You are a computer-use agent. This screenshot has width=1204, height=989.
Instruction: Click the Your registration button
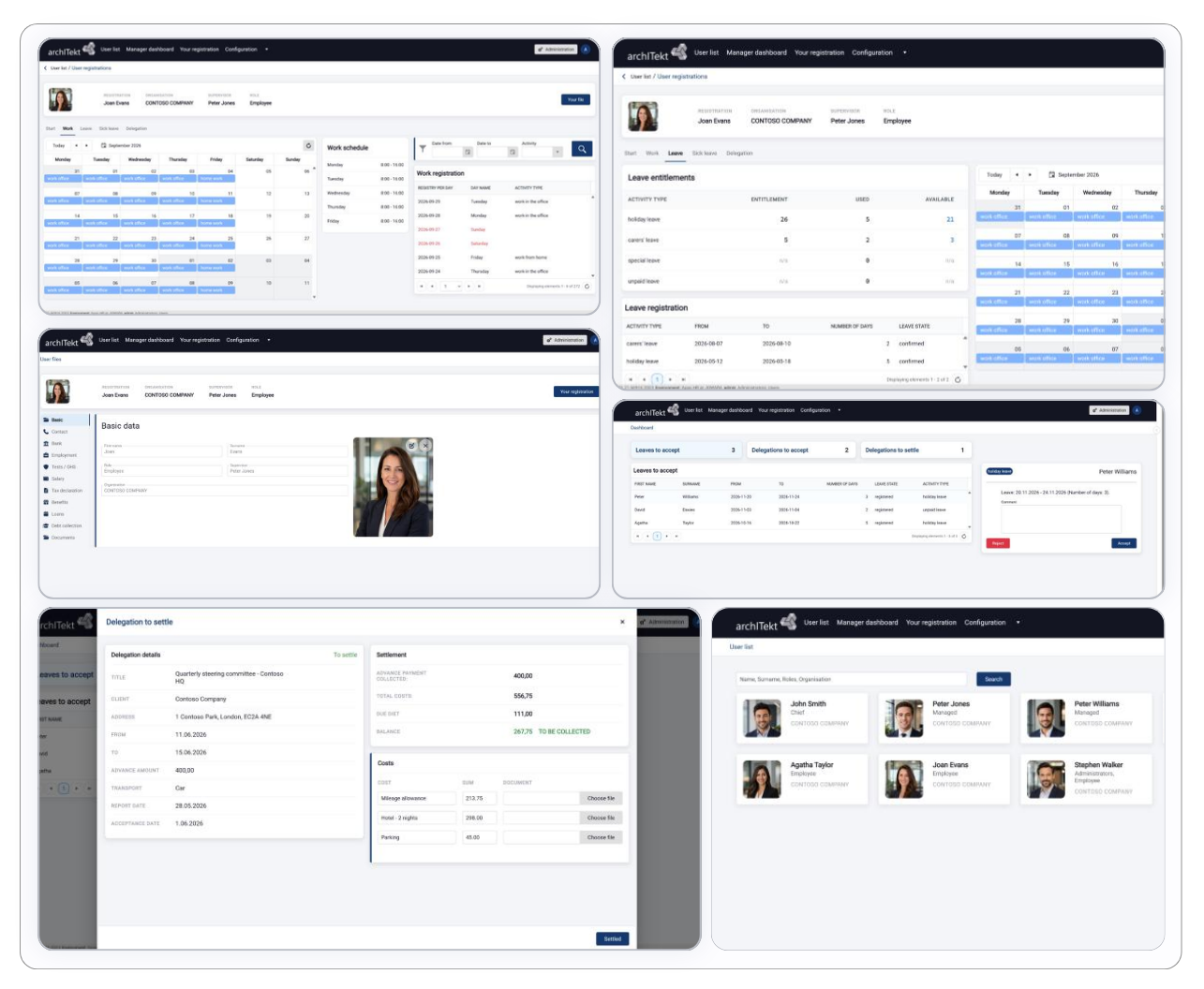tap(576, 391)
